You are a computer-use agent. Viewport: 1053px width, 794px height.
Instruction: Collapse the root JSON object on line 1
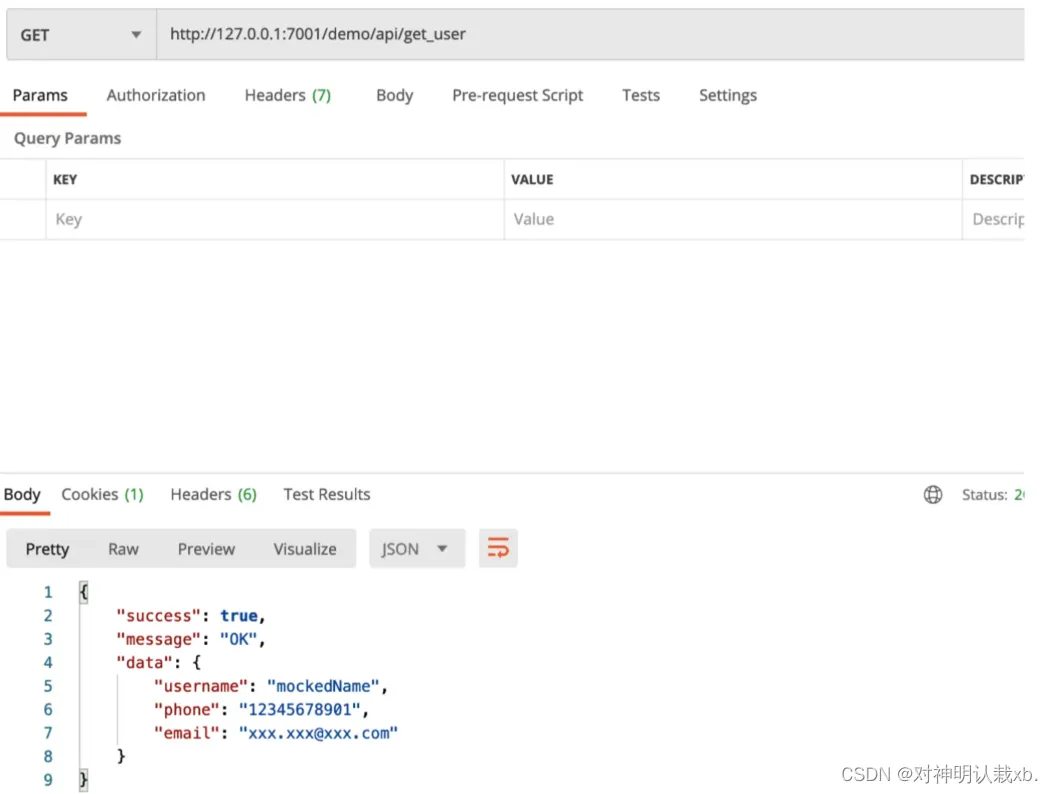tap(84, 592)
